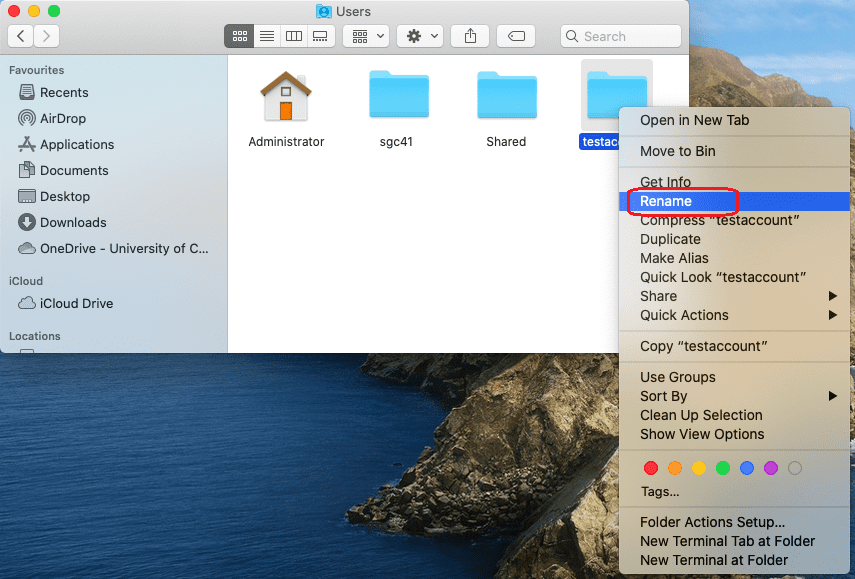The image size is (855, 579).
Task: Select the sgc41 folder icon
Action: (398, 97)
